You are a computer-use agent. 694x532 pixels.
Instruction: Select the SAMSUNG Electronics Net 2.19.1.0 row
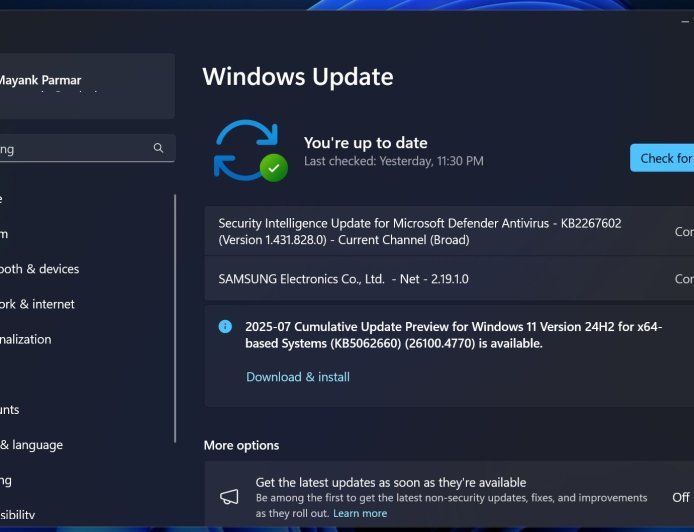tap(449, 279)
